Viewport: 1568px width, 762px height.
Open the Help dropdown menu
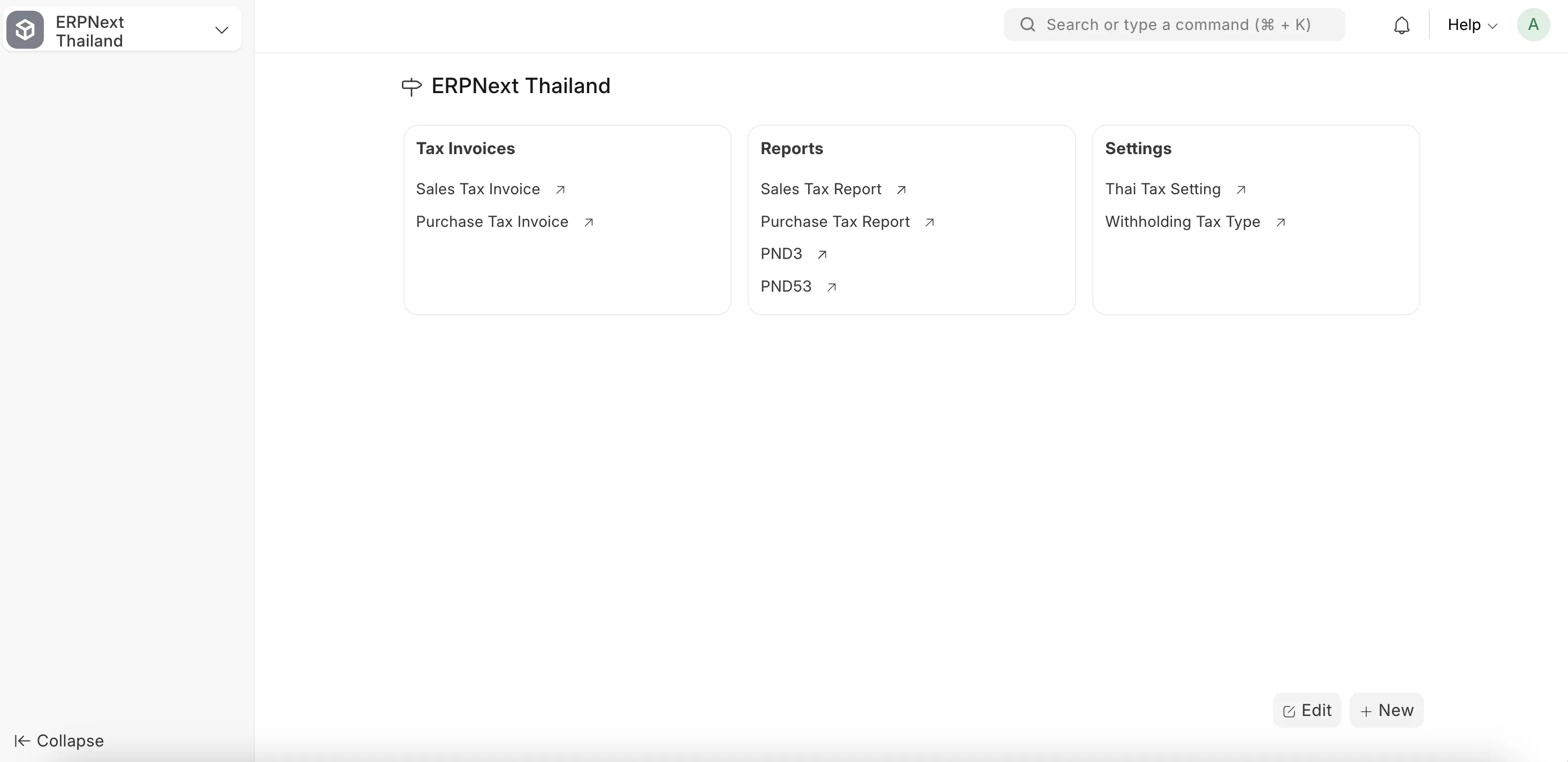[x=1472, y=25]
